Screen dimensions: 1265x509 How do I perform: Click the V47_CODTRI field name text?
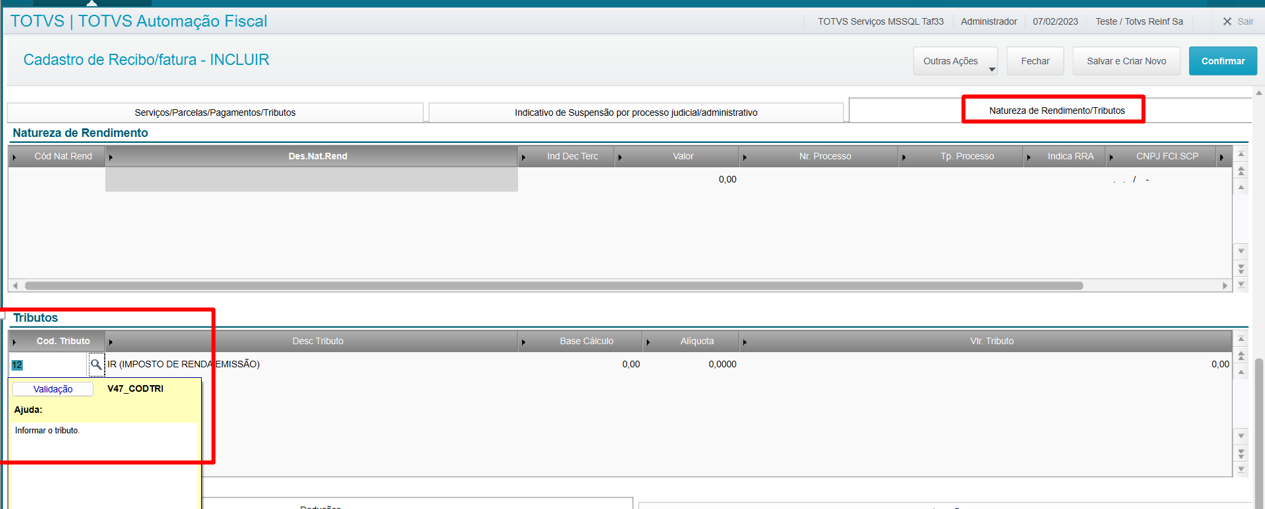pyautogui.click(x=135, y=389)
